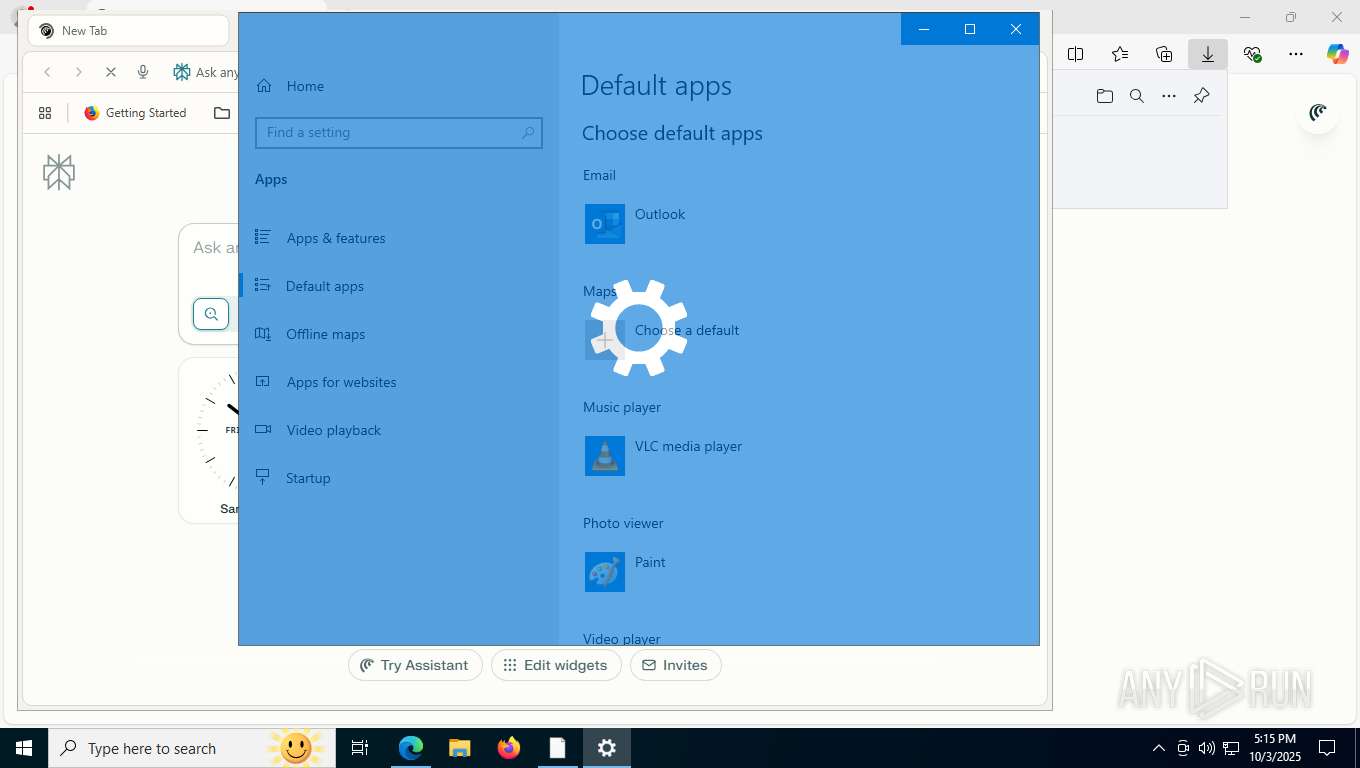Toggle the browser Downloads button
The image size is (1360, 768).
point(1208,54)
